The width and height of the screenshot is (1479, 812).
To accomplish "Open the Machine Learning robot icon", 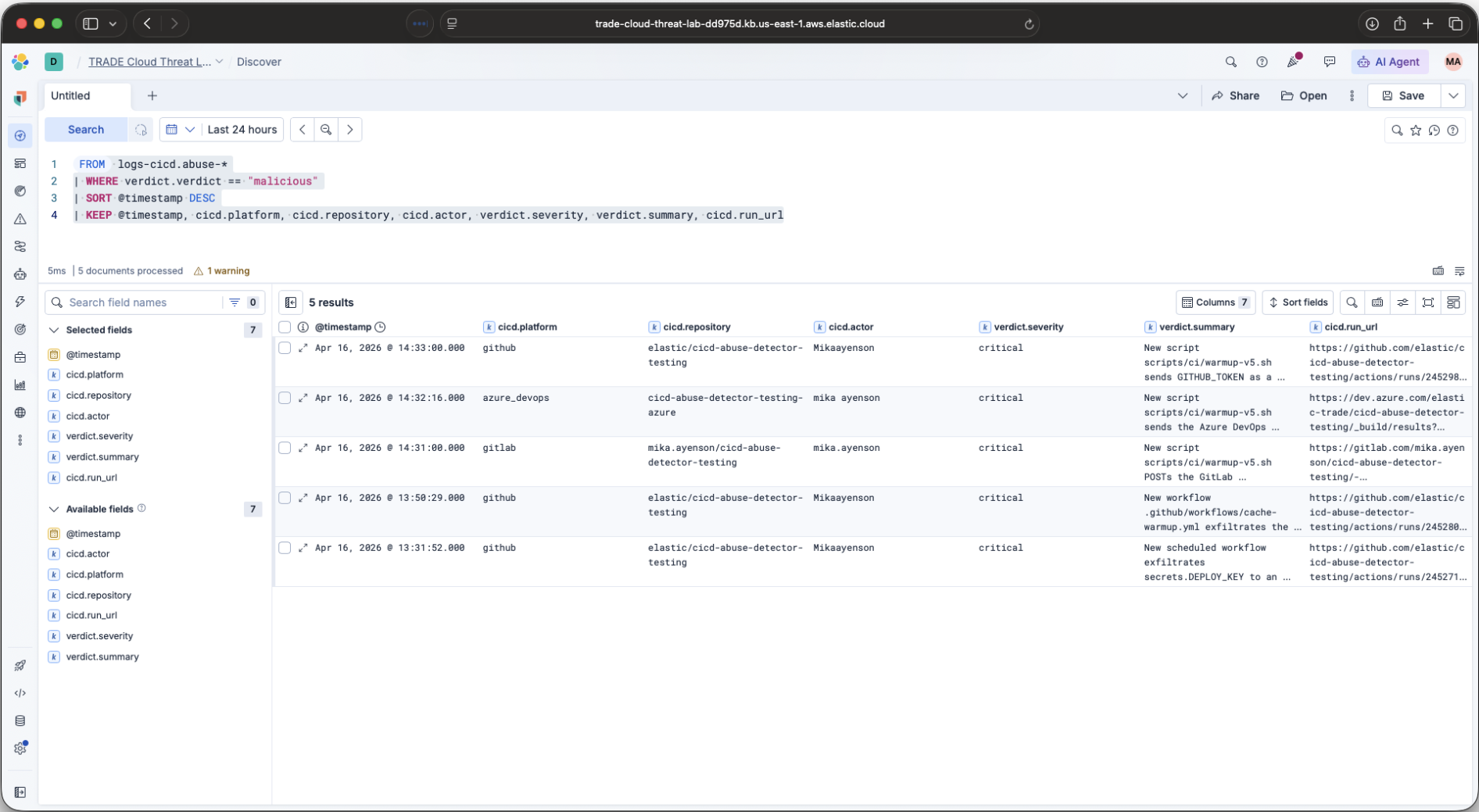I will pos(20,274).
